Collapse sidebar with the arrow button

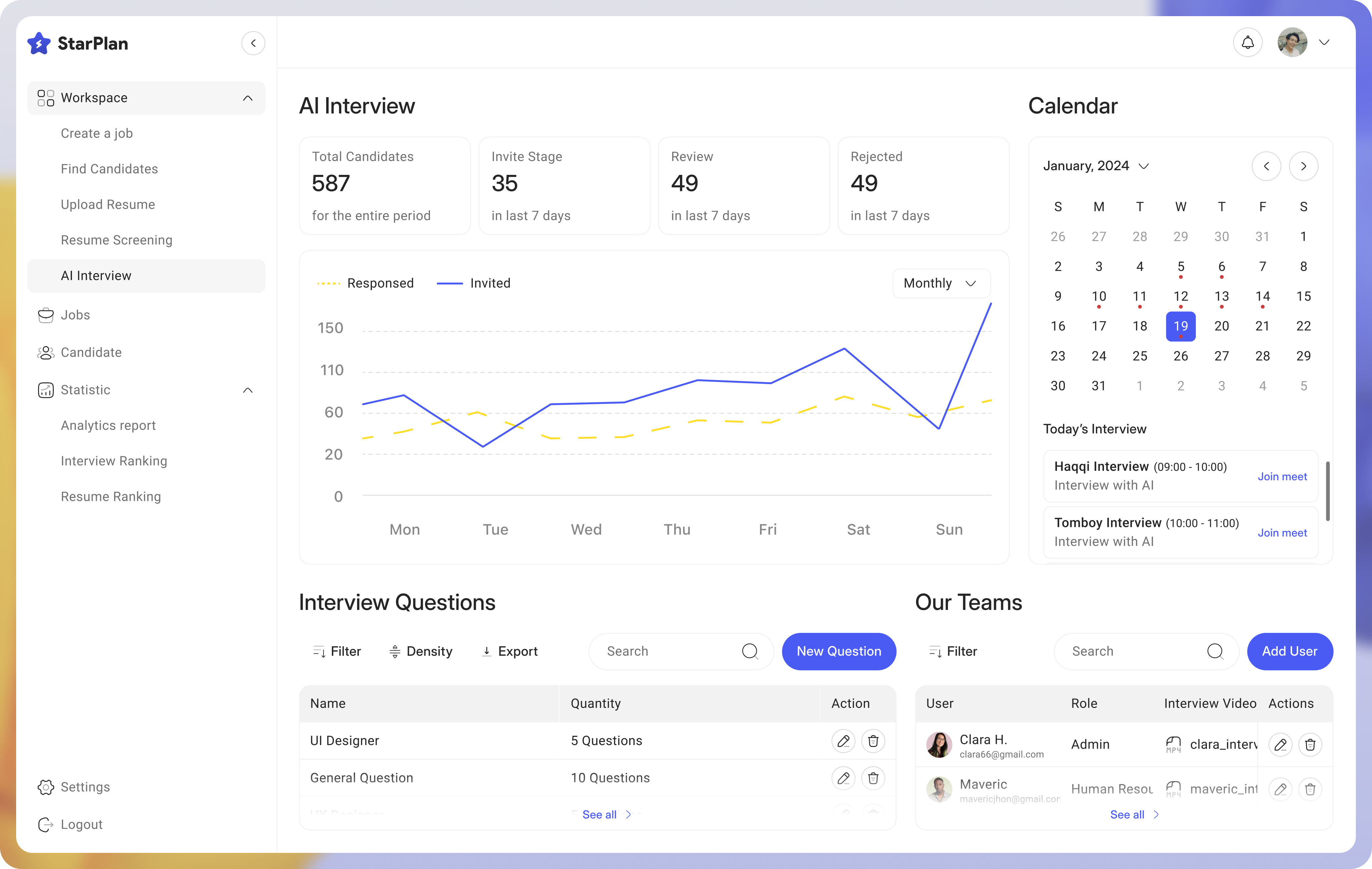click(253, 43)
